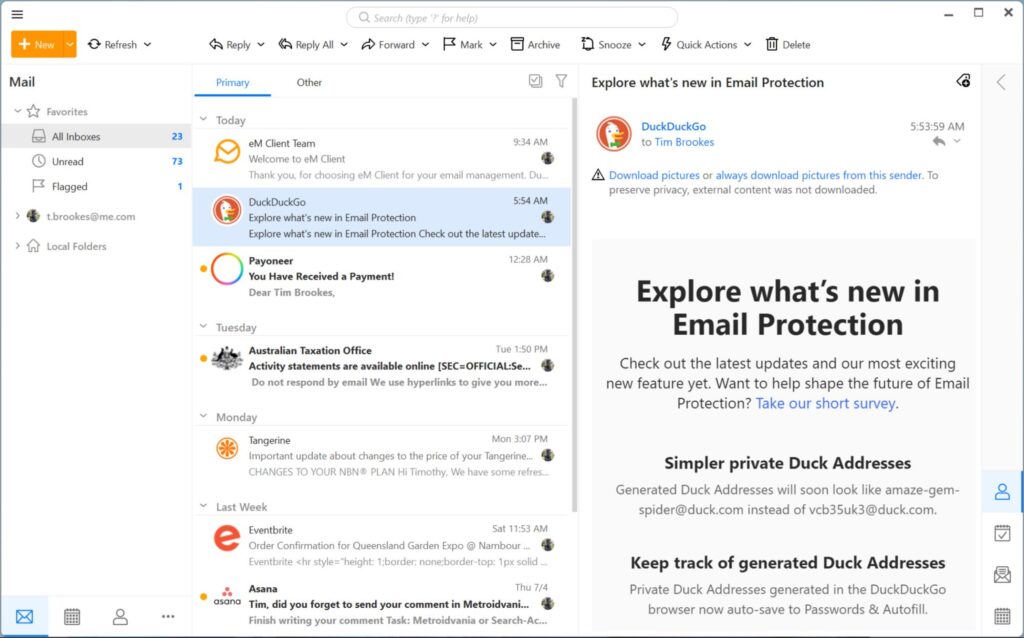Collapse the Last Week group
The width and height of the screenshot is (1024, 638).
204,506
